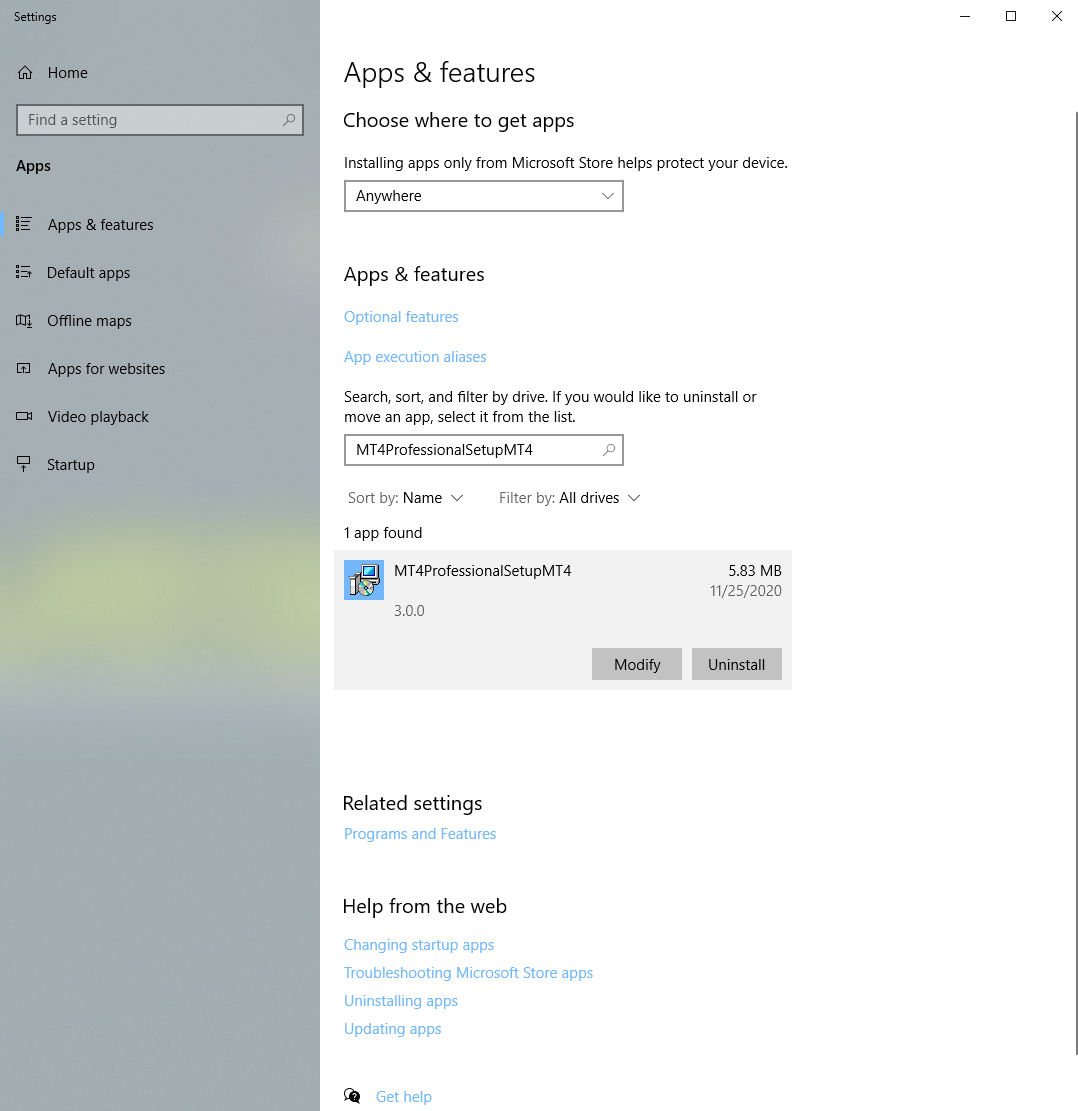Click the 5.83 MB size value
The height and width of the screenshot is (1111, 1078).
tap(755, 570)
